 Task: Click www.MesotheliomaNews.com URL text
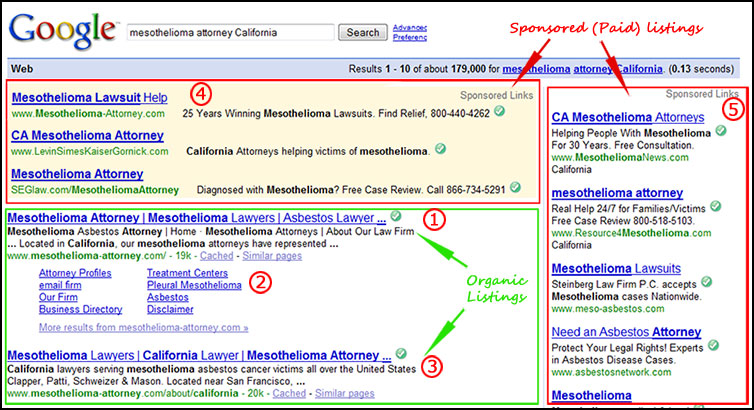click(620, 158)
